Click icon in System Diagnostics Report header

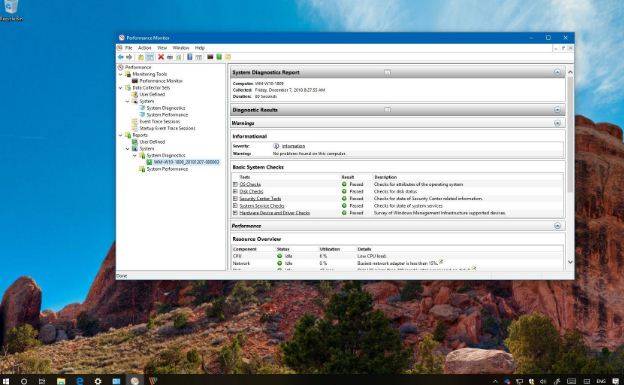click(387, 72)
